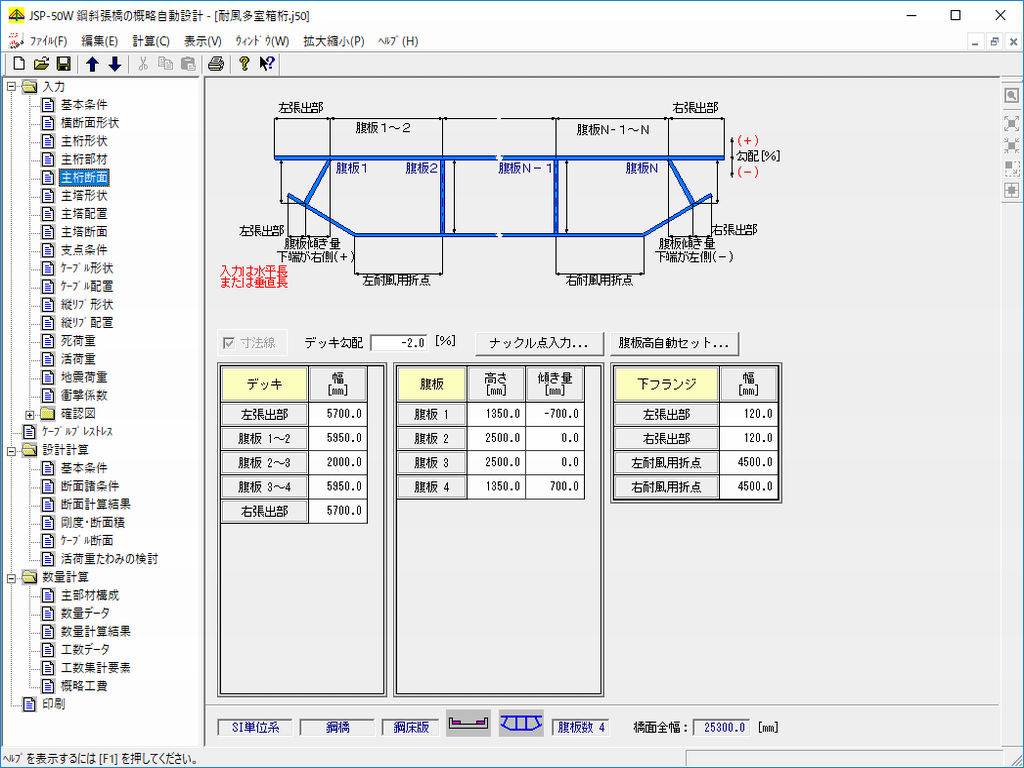This screenshot has height=768, width=1024.
Task: Click the デッキ勾配 input field
Action: pos(400,342)
